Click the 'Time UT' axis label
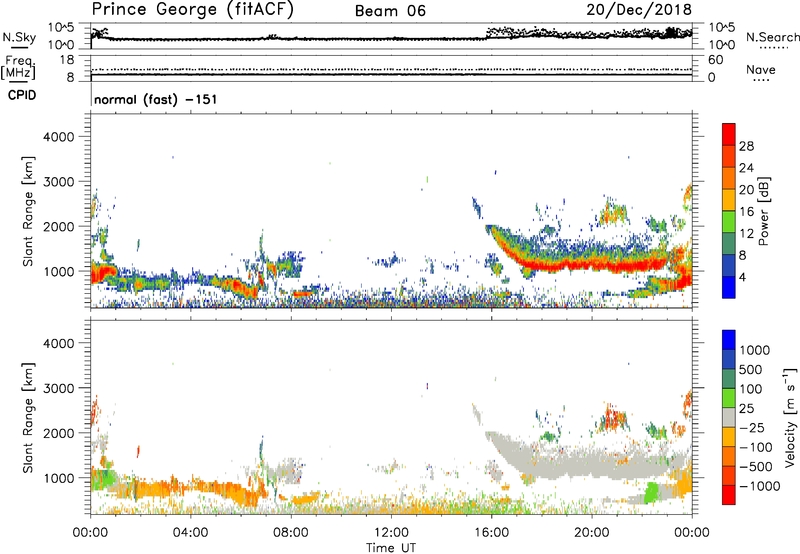This screenshot has height=554, width=800. (391, 548)
